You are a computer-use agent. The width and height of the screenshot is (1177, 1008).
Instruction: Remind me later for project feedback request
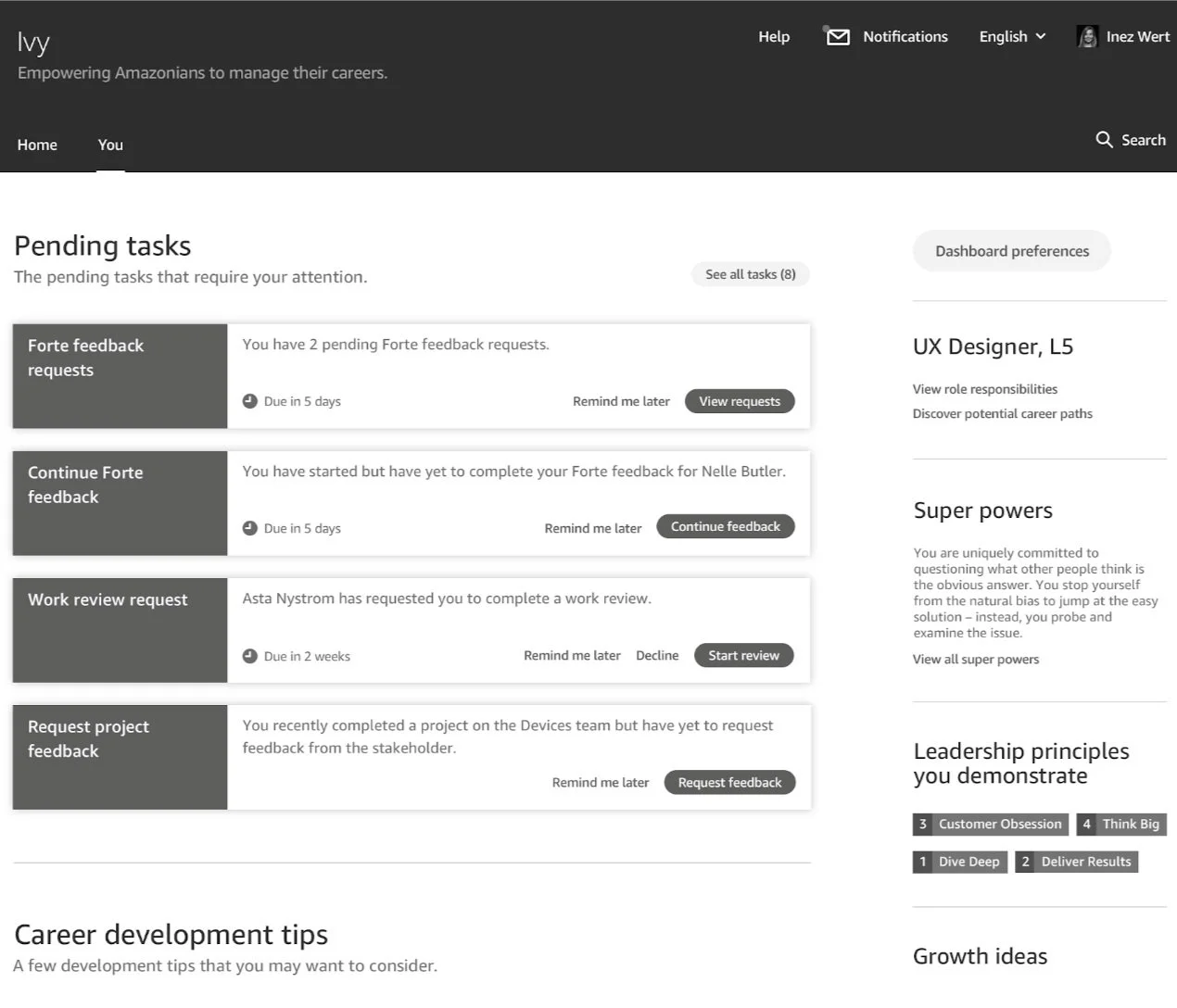(x=601, y=783)
